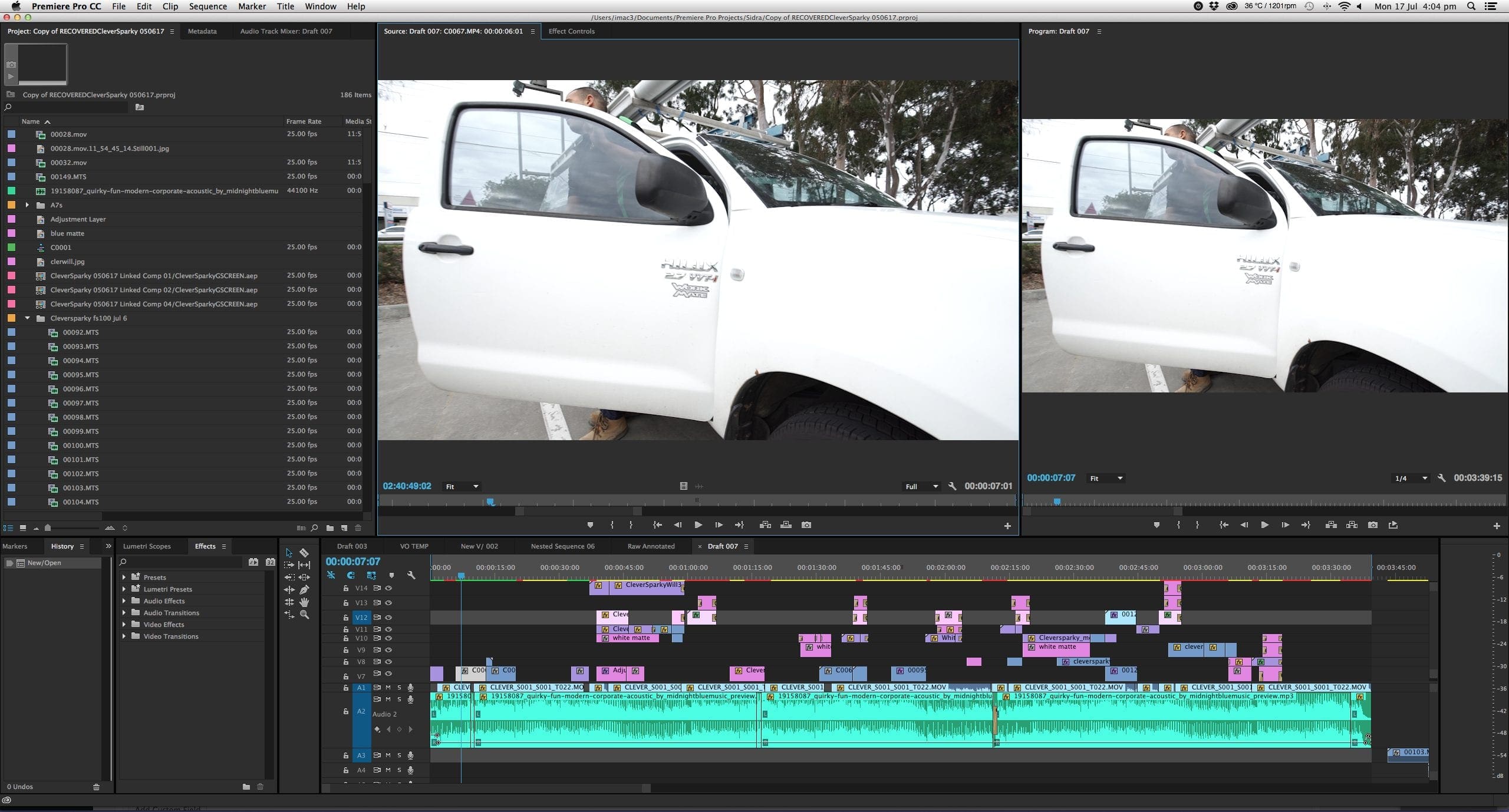Open the Raw Annotated sequence tab
This screenshot has width=1509, height=812.
coord(651,546)
